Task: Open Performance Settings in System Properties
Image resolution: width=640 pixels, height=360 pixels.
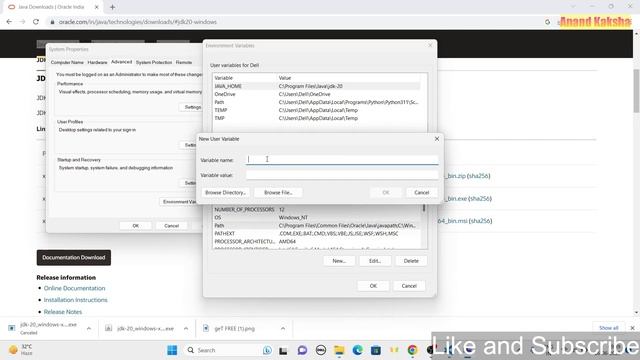Action: click(x=191, y=107)
